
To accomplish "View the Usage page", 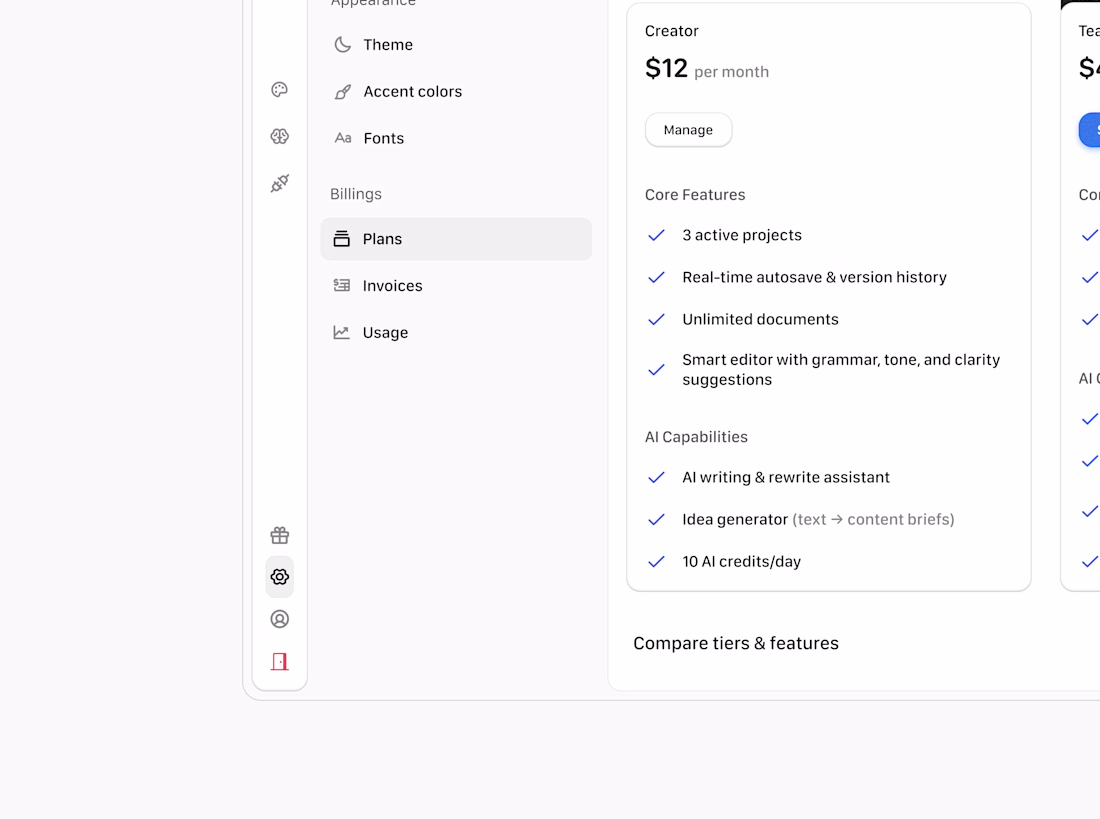I will pyautogui.click(x=385, y=333).
